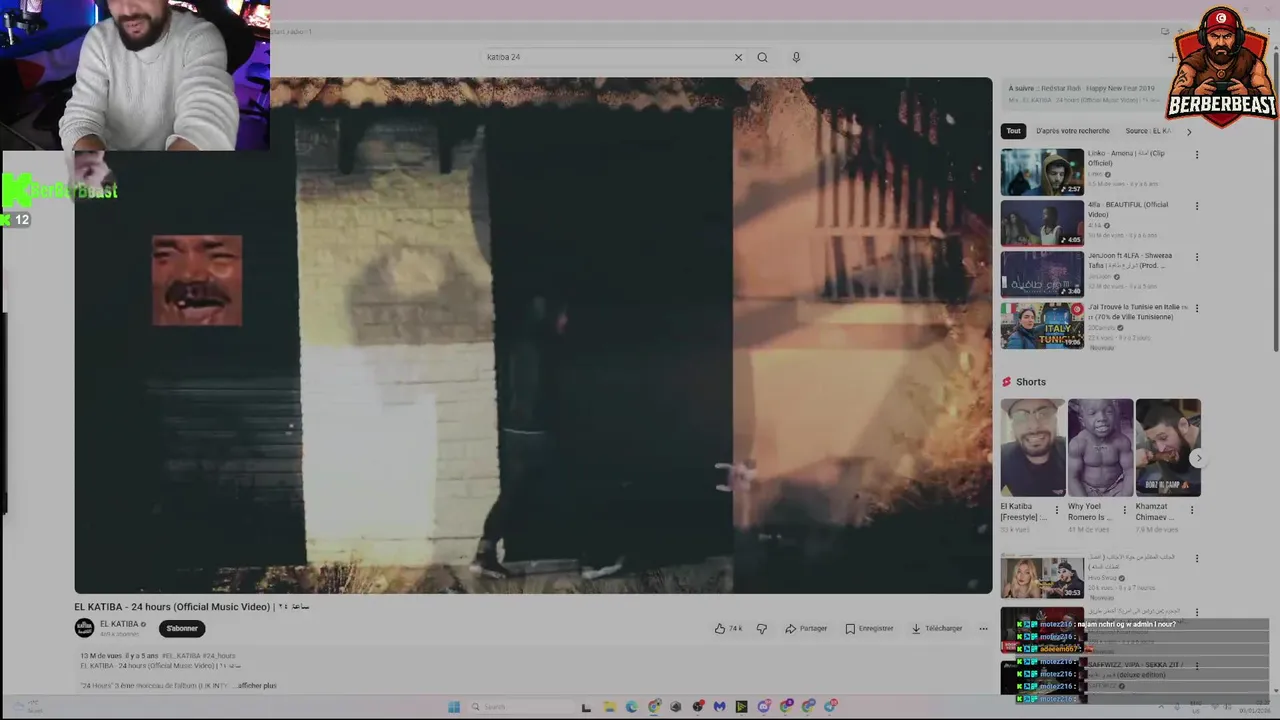Open the Partager share option
The height and width of the screenshot is (720, 1280).
coord(806,629)
